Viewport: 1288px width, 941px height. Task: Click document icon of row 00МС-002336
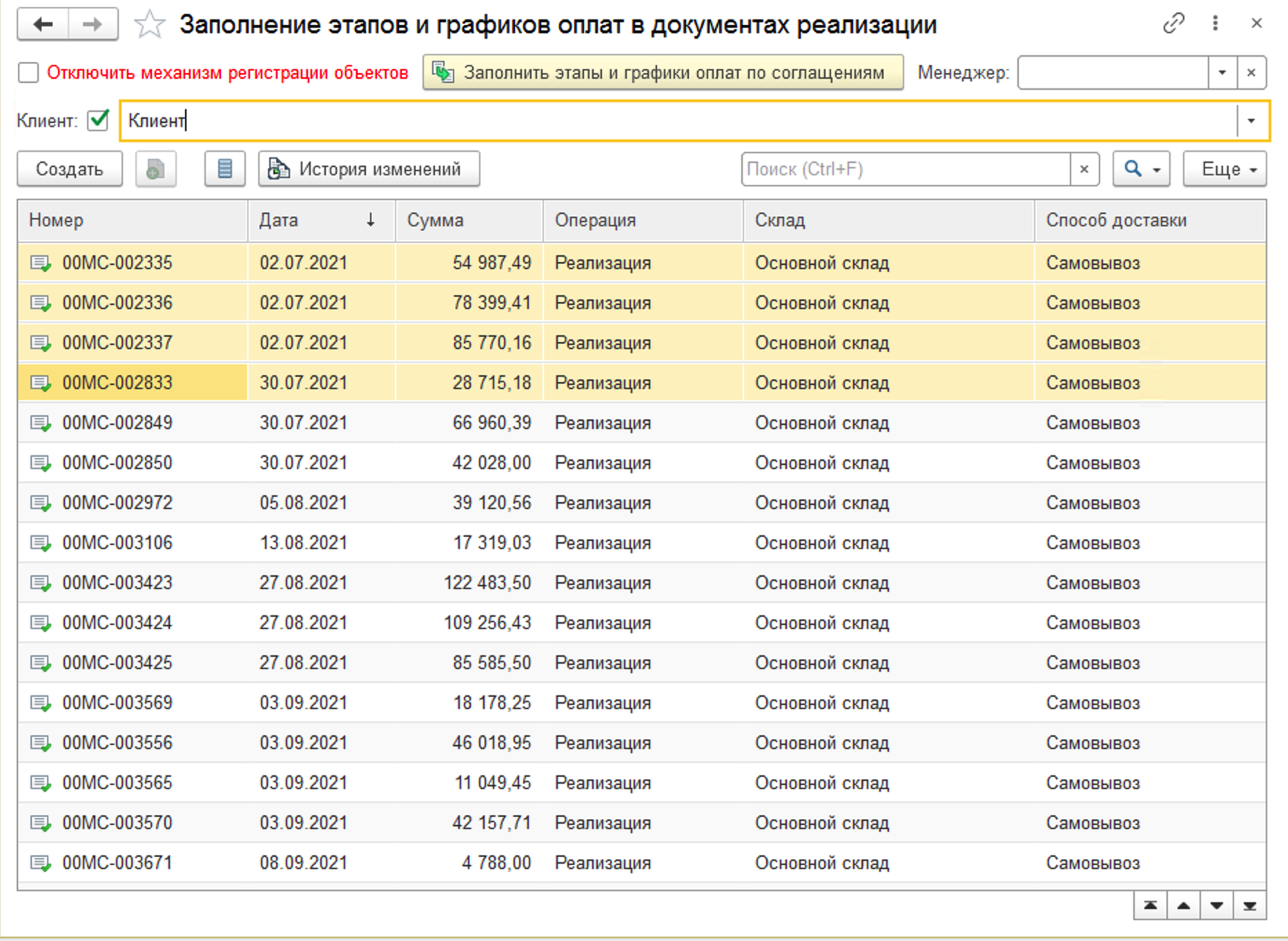41,303
